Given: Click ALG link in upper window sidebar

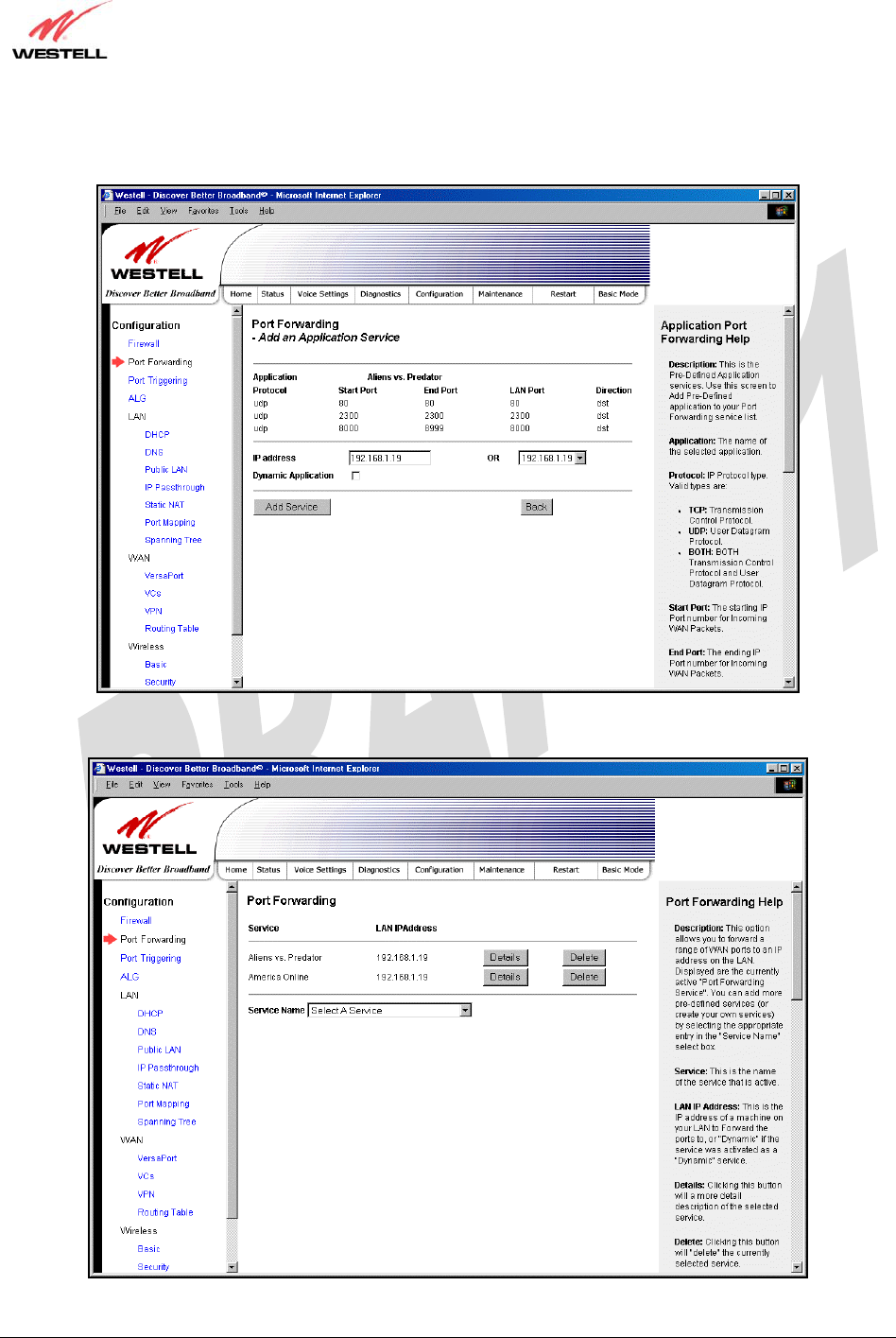Looking at the screenshot, I should click(x=137, y=398).
